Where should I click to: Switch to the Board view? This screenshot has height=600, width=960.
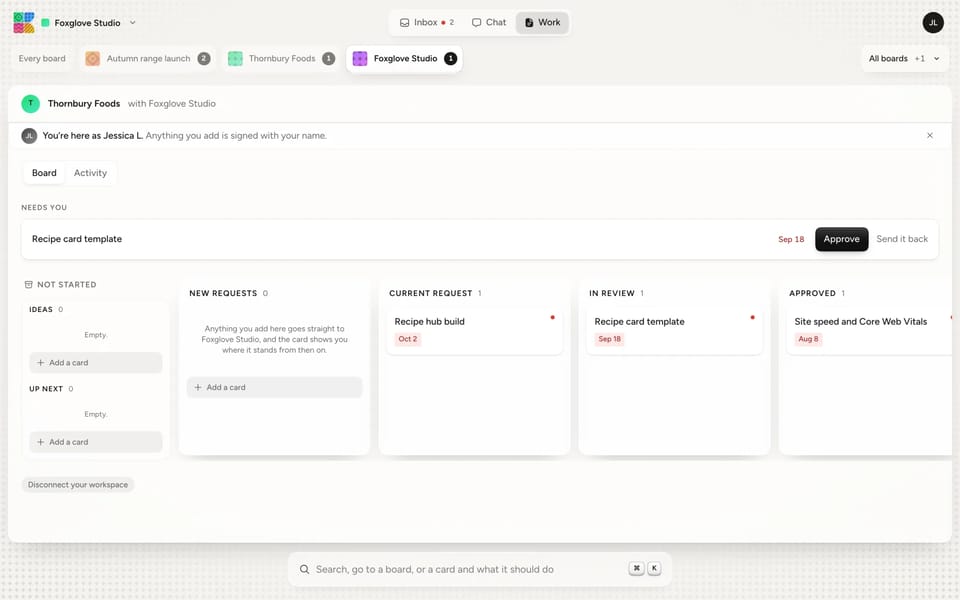coord(44,173)
